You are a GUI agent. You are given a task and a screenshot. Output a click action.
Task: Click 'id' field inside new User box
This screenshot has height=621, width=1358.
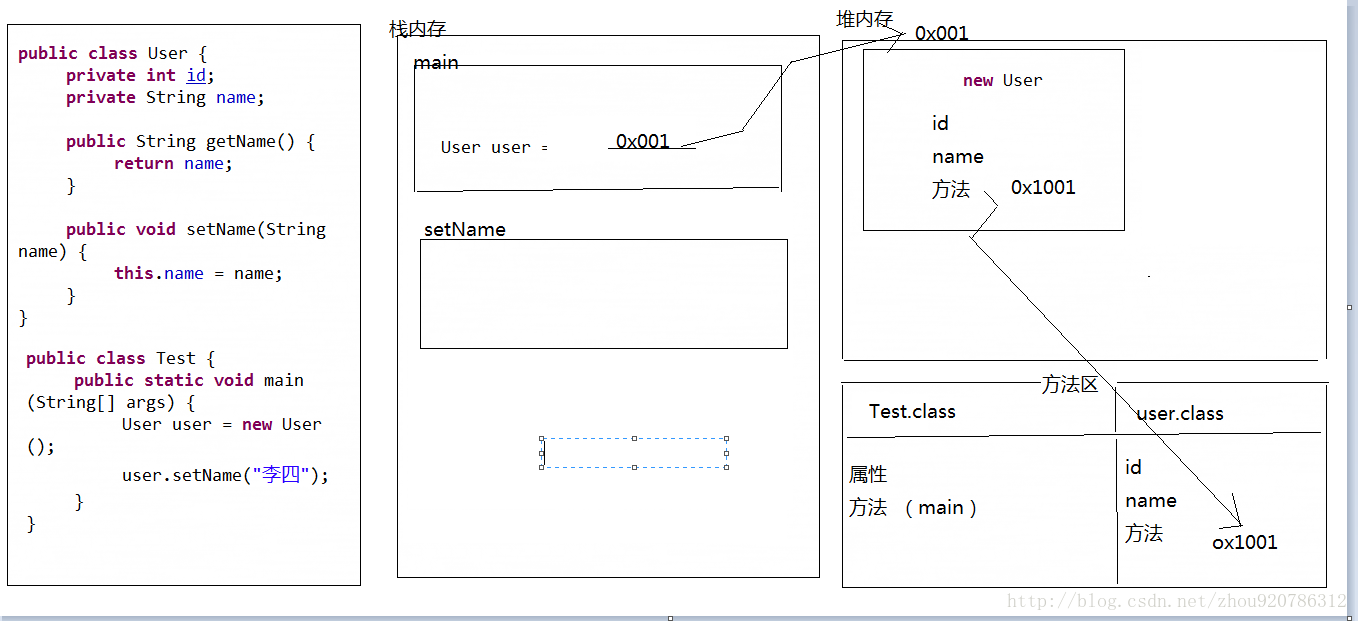940,124
